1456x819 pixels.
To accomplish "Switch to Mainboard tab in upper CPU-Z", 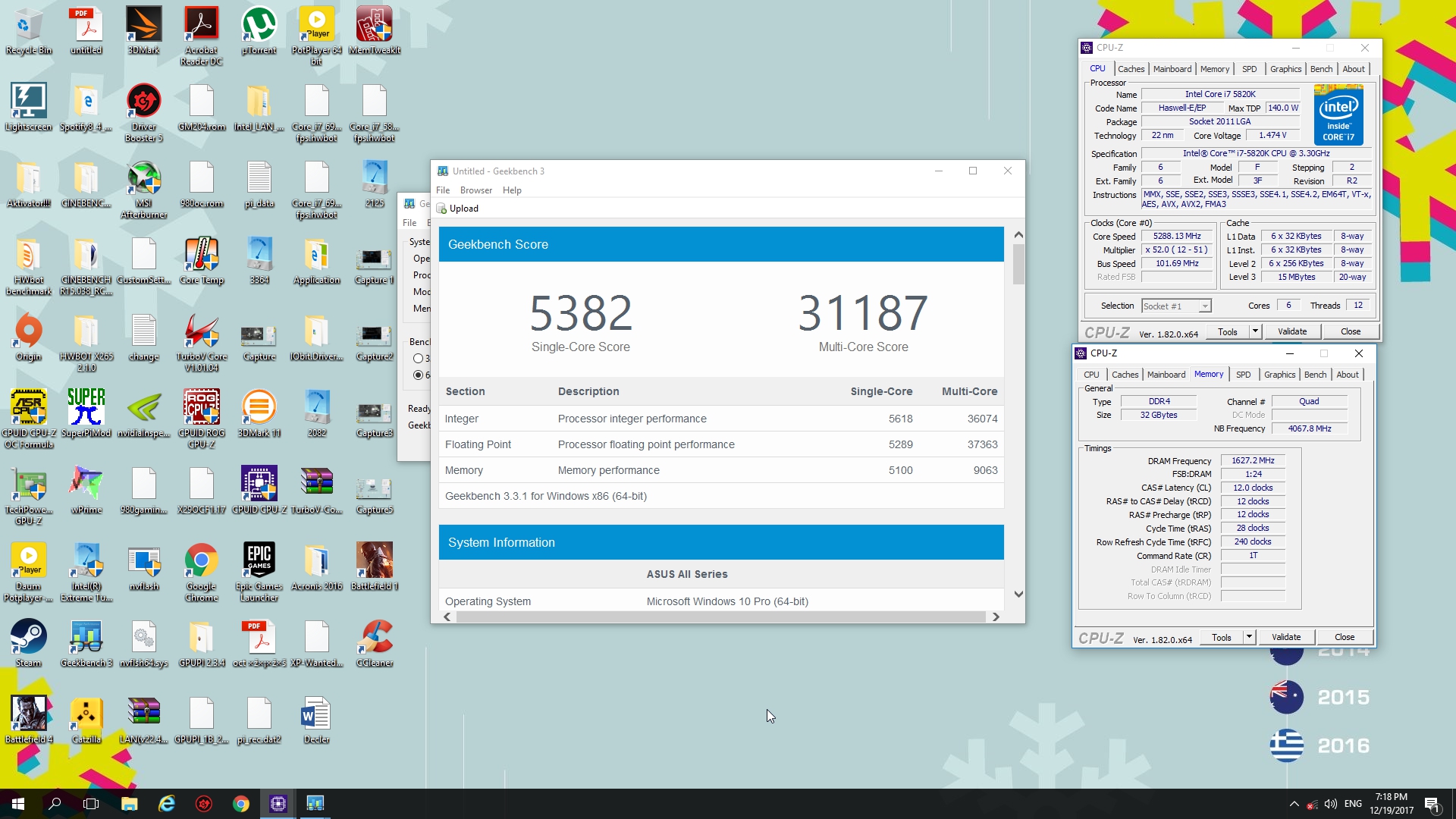I will point(1172,69).
